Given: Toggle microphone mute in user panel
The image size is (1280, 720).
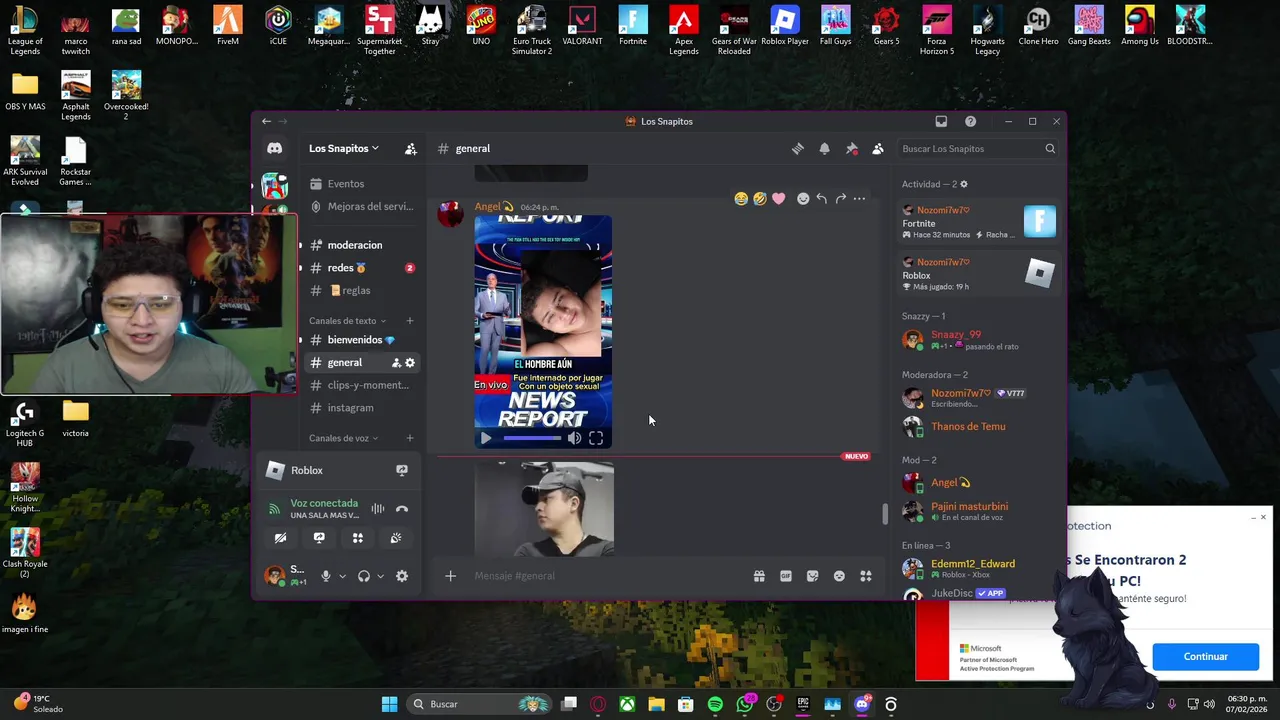Looking at the screenshot, I should point(325,576).
